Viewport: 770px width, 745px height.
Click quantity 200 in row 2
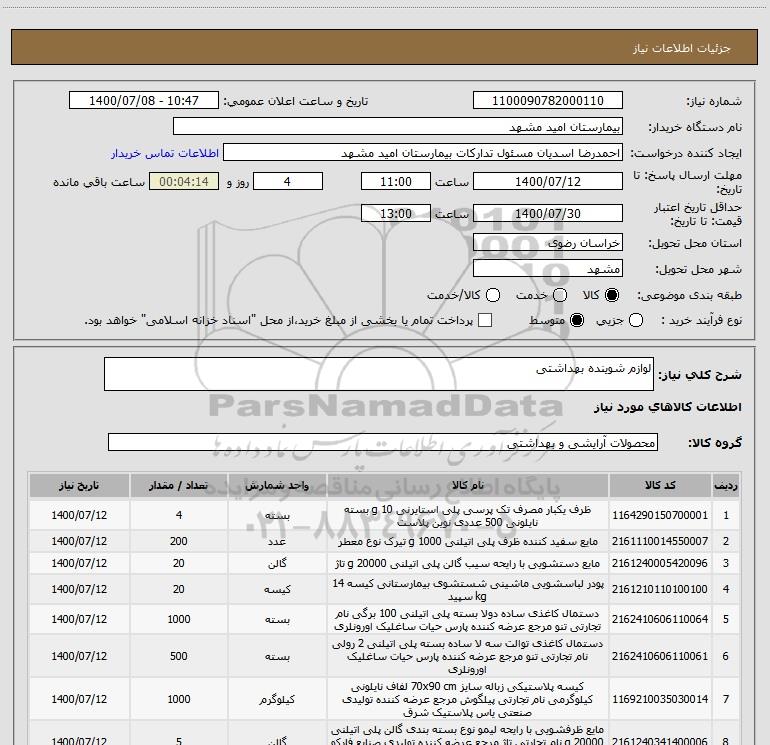click(x=179, y=541)
